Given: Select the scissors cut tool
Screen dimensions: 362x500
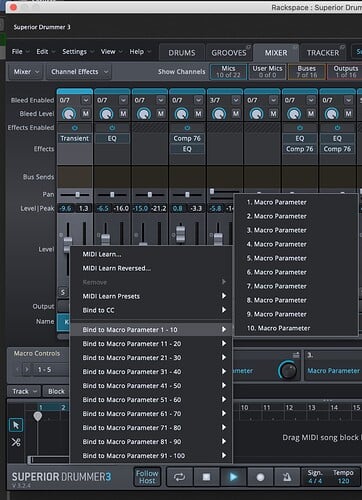Looking at the screenshot, I should pyautogui.click(x=16, y=442).
